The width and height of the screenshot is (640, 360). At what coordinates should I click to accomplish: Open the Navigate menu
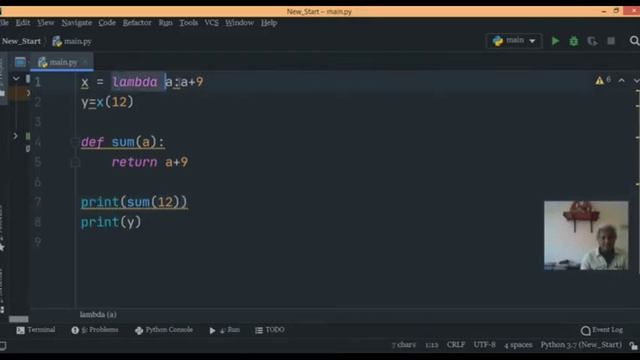pos(77,23)
